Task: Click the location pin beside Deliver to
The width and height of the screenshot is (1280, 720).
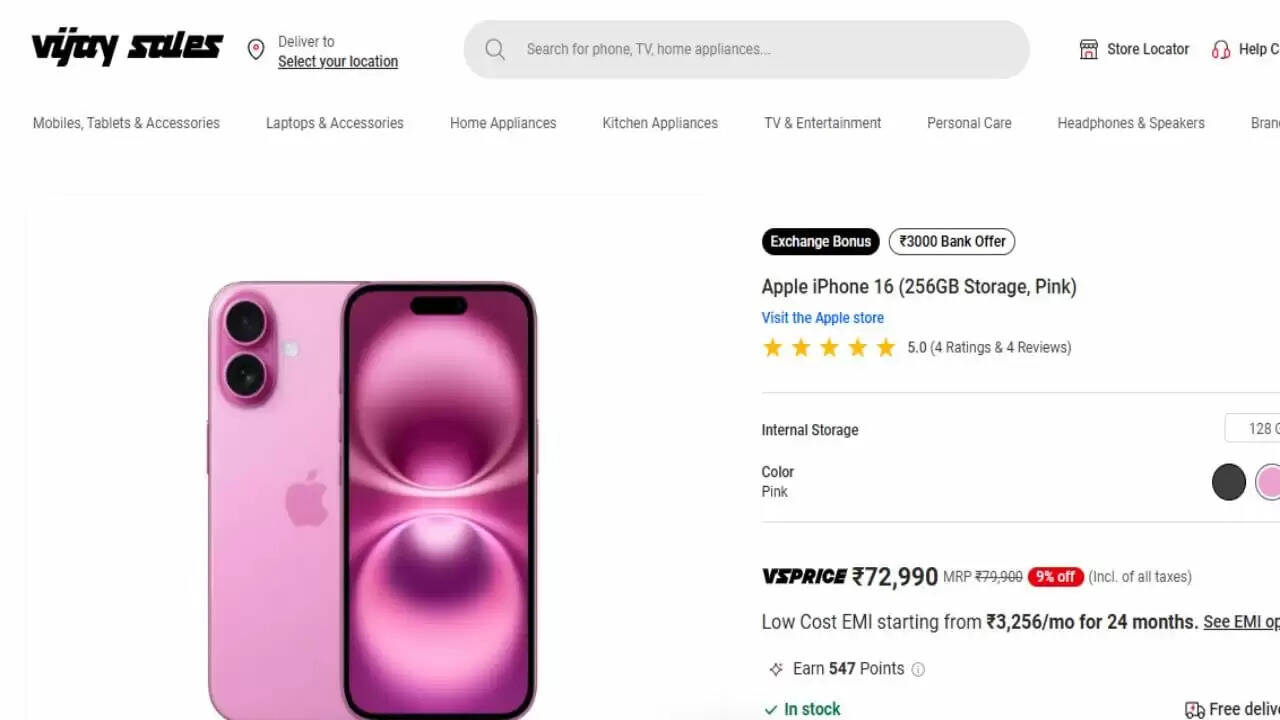Action: (256, 49)
